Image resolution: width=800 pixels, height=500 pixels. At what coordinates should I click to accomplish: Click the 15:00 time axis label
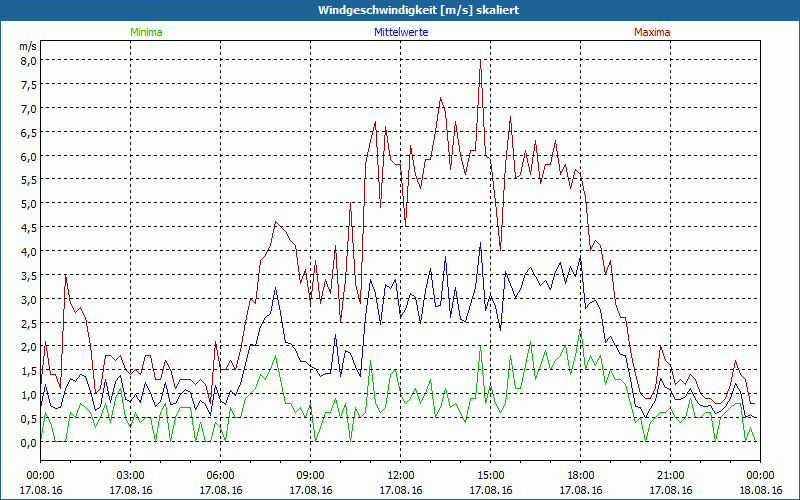pyautogui.click(x=490, y=475)
